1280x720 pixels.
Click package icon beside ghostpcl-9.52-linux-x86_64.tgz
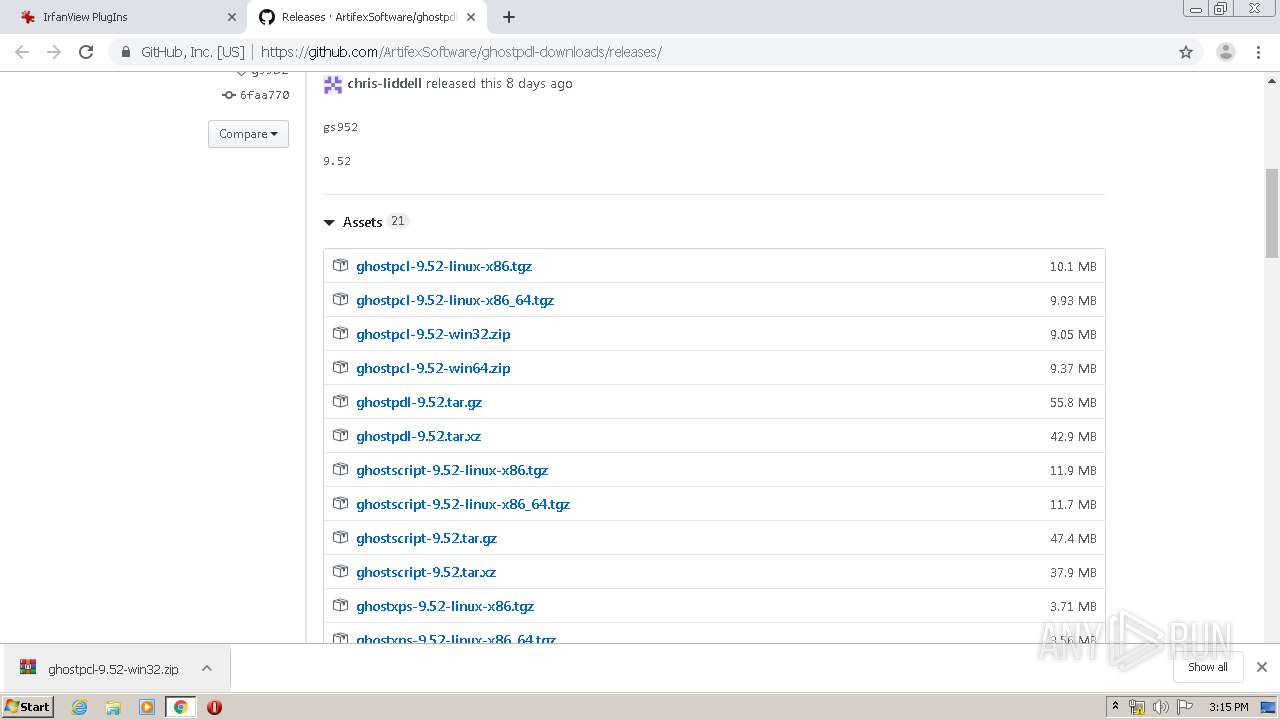[x=340, y=300]
